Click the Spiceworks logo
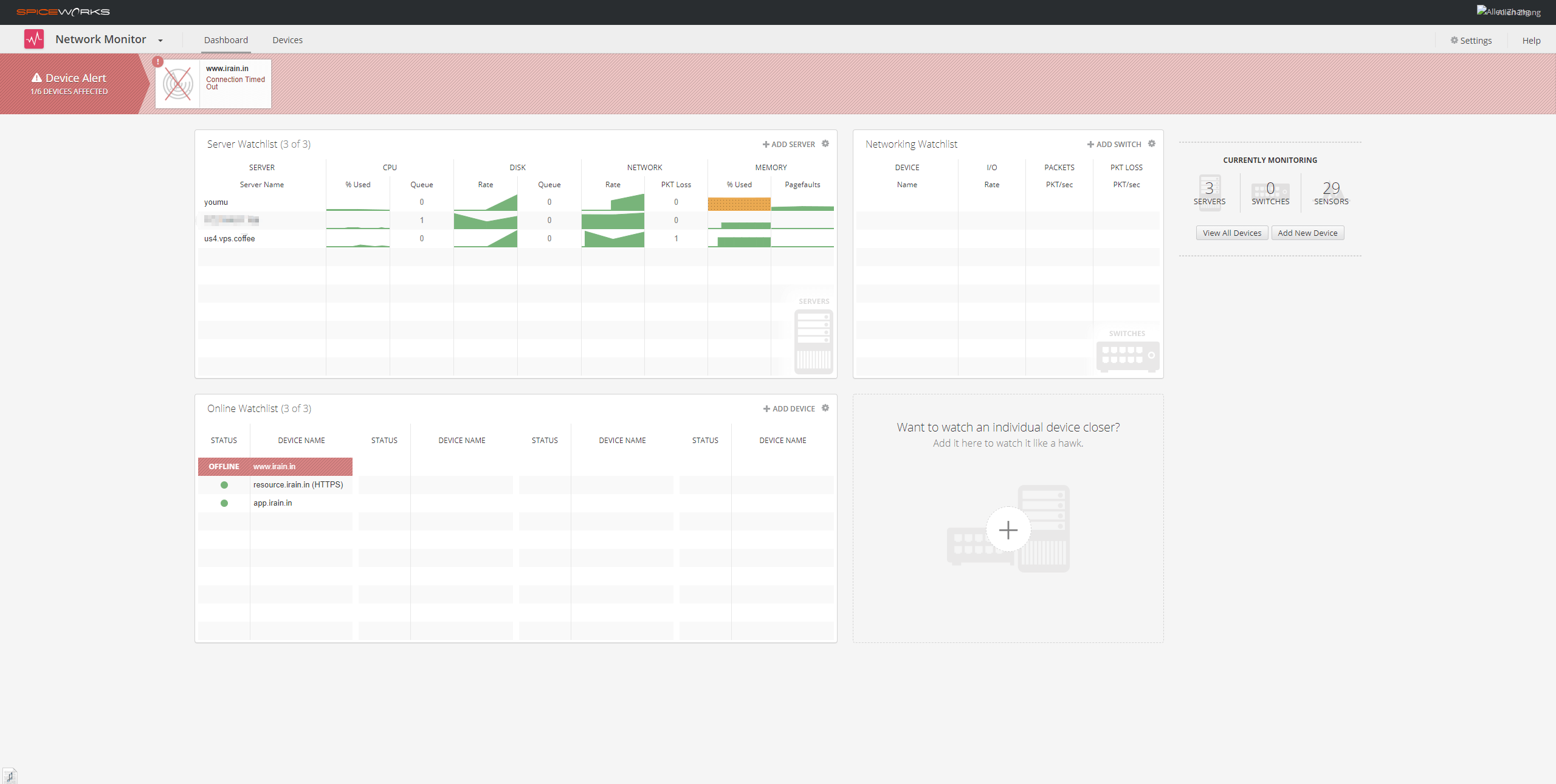The image size is (1556, 784). click(63, 12)
